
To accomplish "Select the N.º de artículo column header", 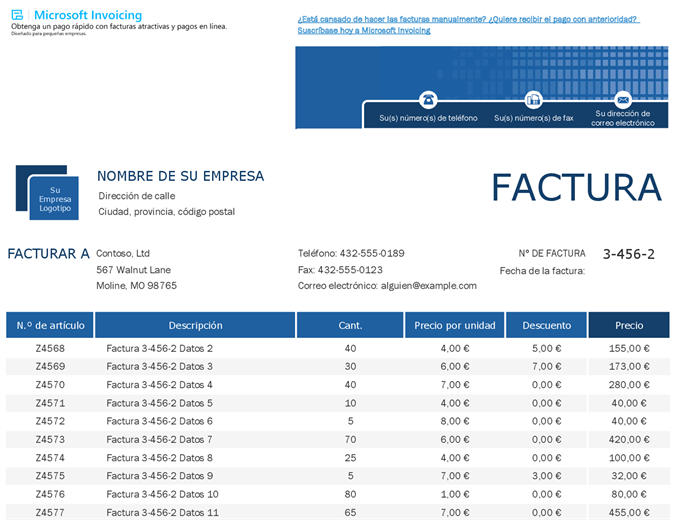I will click(50, 325).
